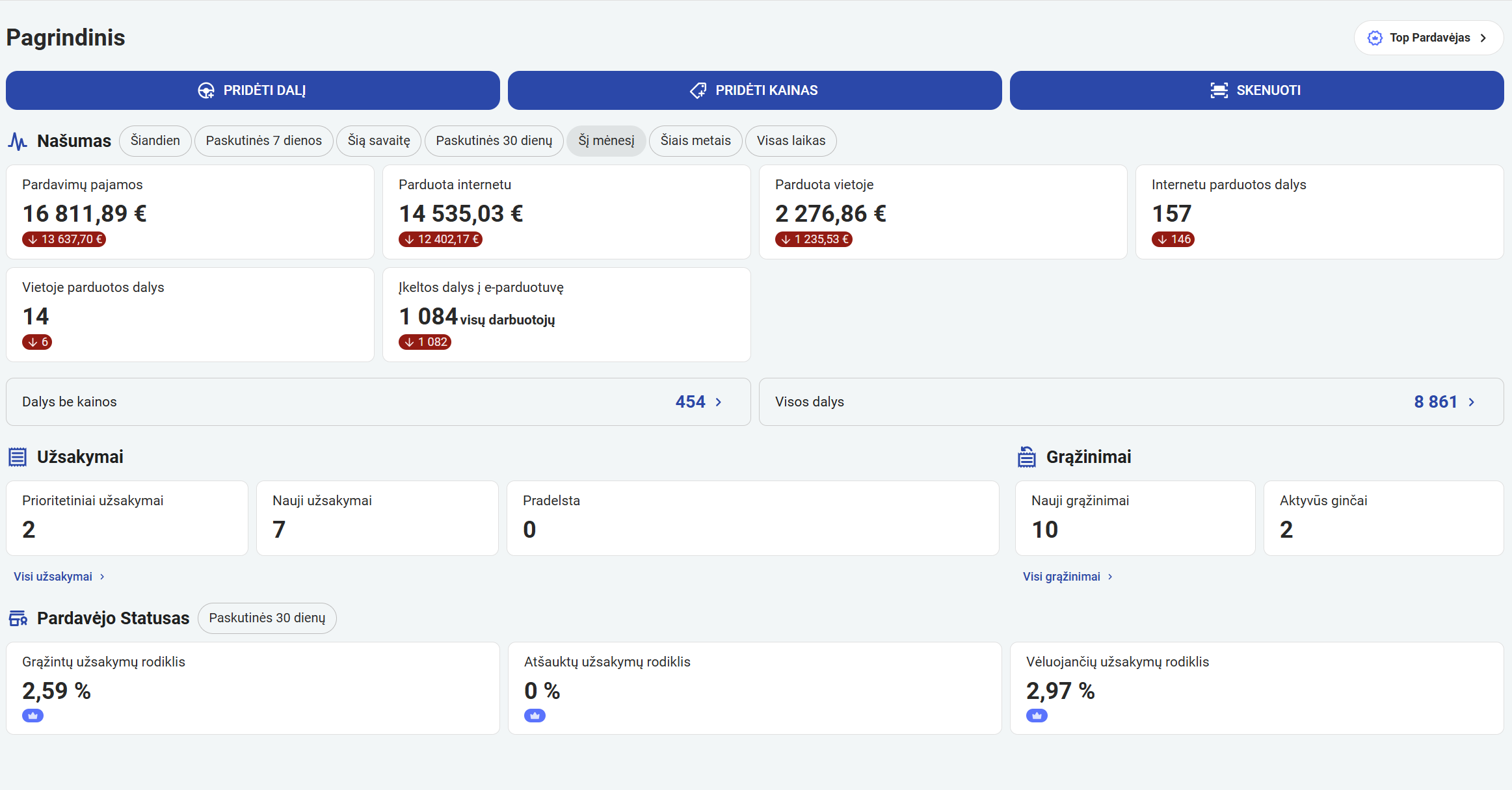Open Nauji grąžinimai card

(1135, 518)
